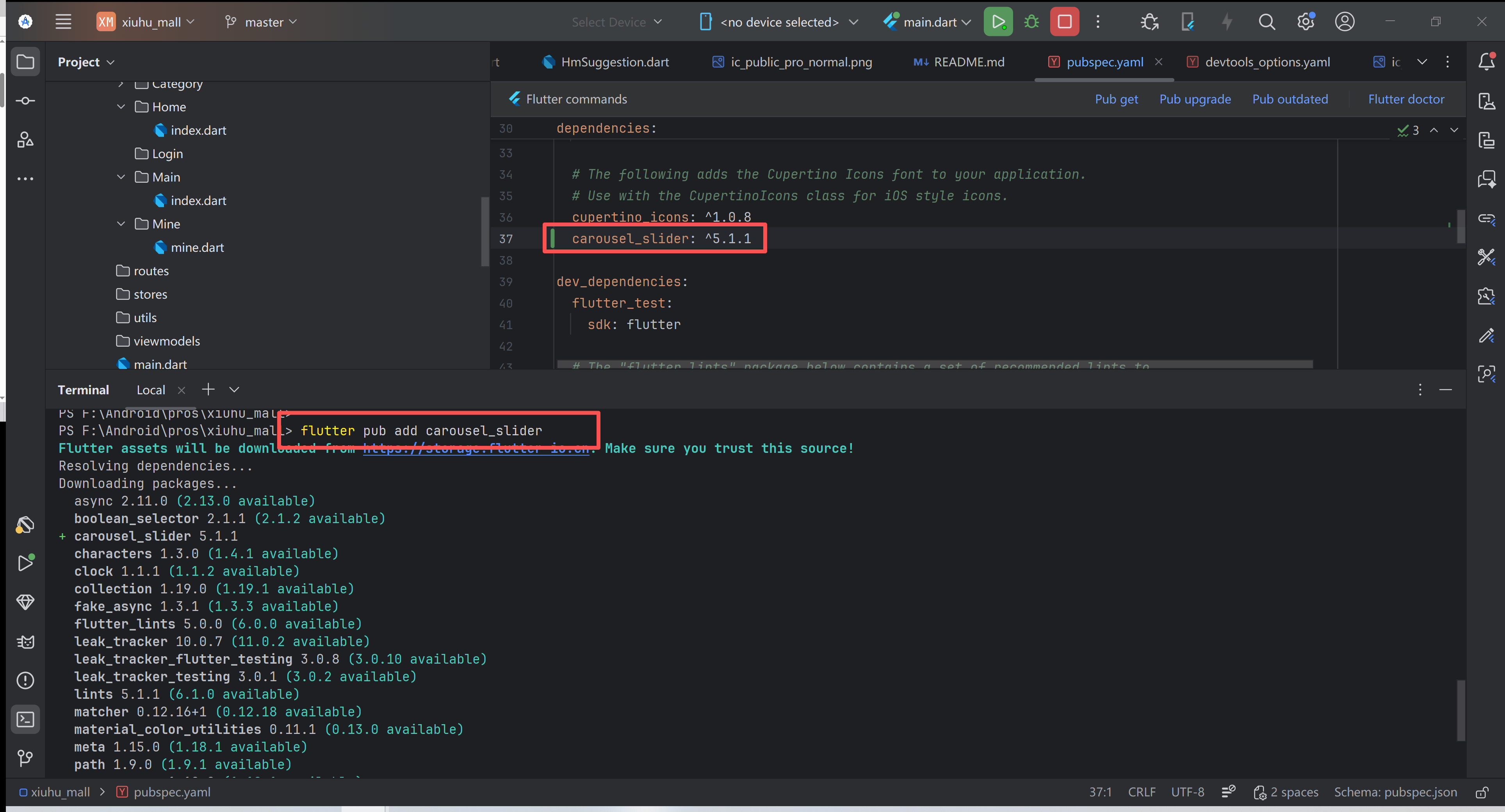This screenshot has height=812, width=1505.
Task: Close the Local terminal tab
Action: (182, 390)
